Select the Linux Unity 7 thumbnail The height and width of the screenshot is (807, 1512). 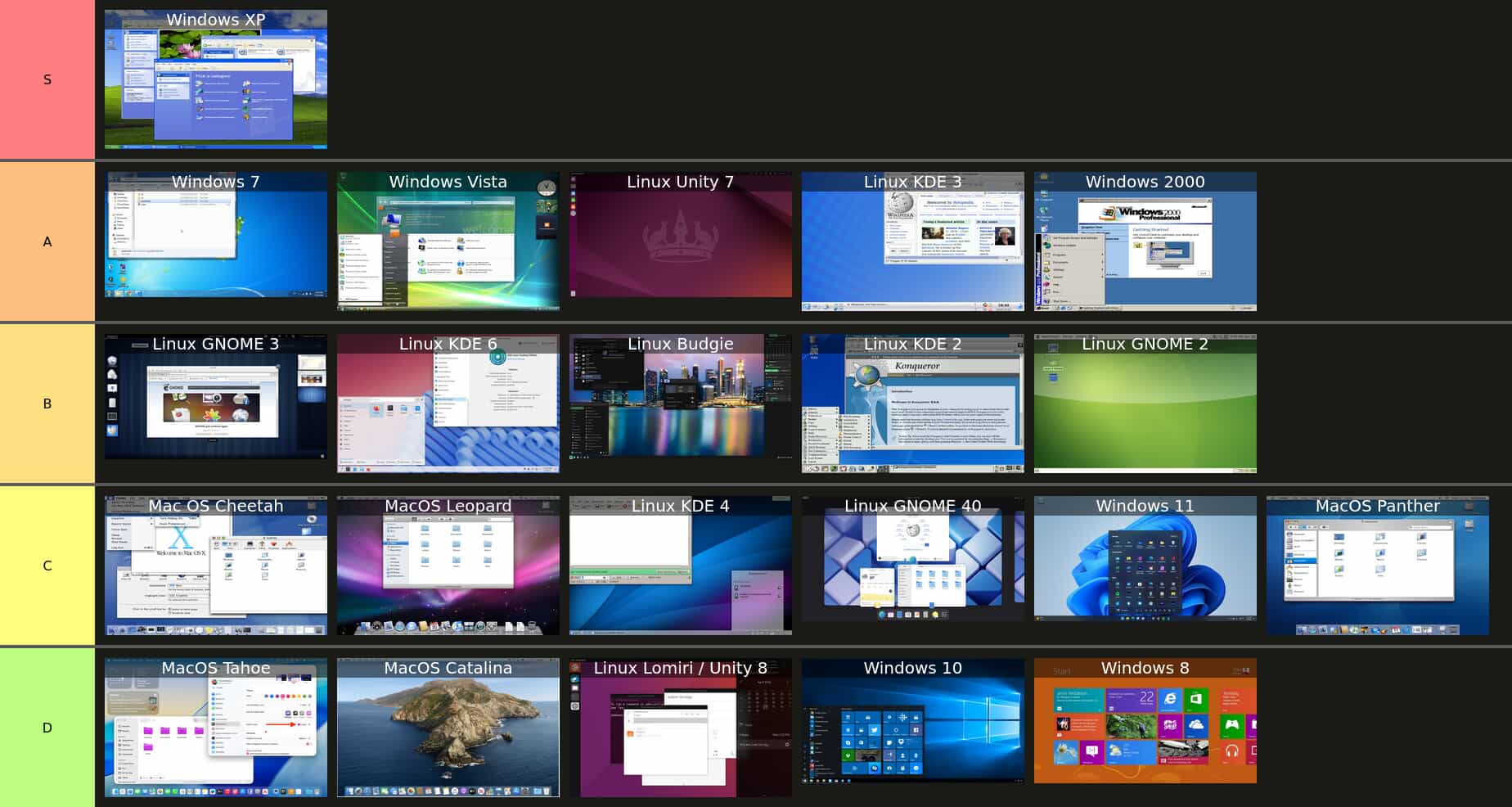click(681, 234)
